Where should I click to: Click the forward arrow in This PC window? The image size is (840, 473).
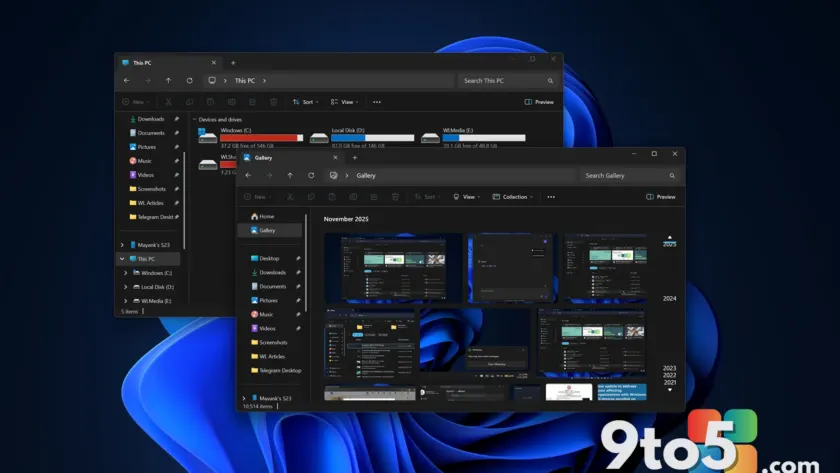pos(147,80)
